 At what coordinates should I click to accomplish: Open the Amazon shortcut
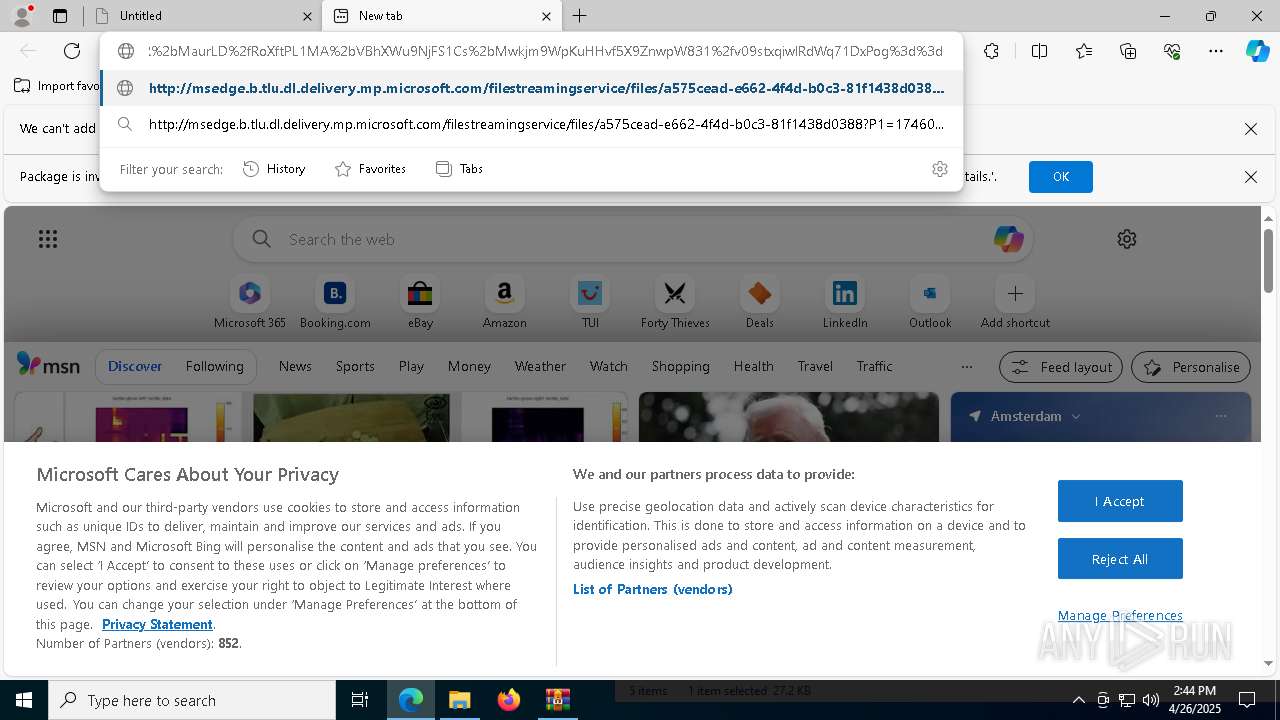click(505, 303)
